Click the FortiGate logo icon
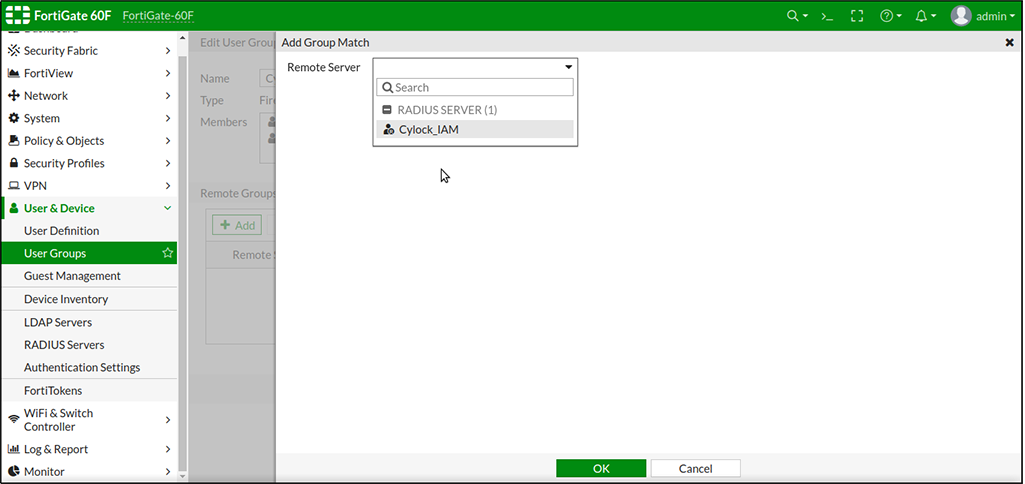 [18, 16]
